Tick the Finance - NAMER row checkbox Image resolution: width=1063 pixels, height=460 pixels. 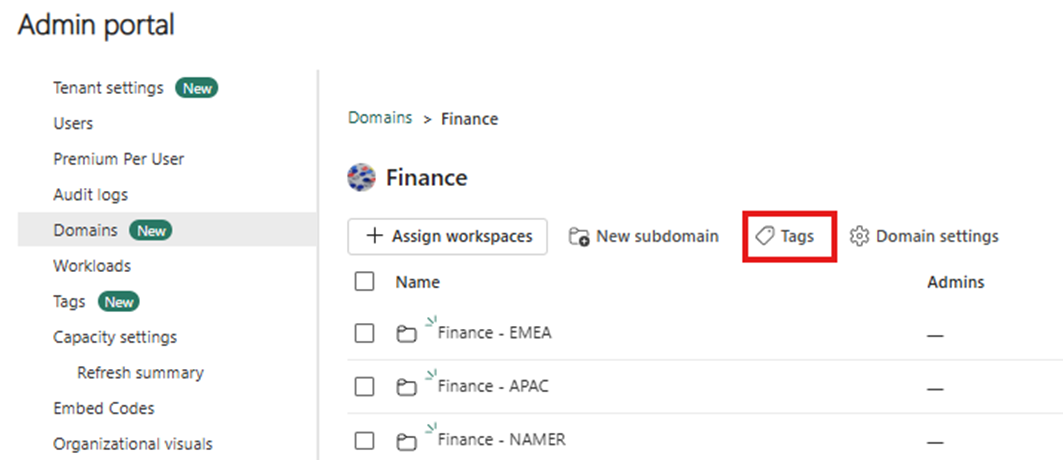coord(365,440)
